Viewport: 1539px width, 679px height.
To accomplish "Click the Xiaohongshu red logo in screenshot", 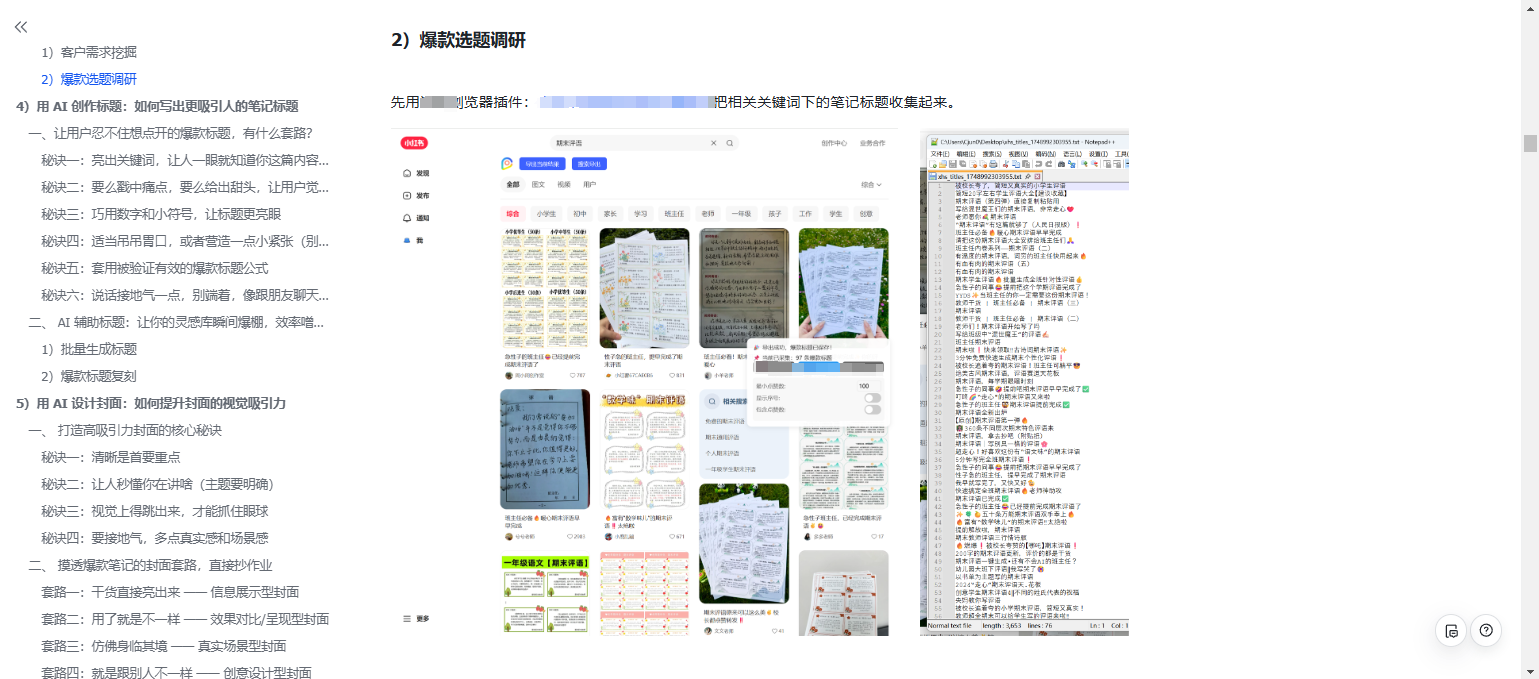I will [414, 143].
